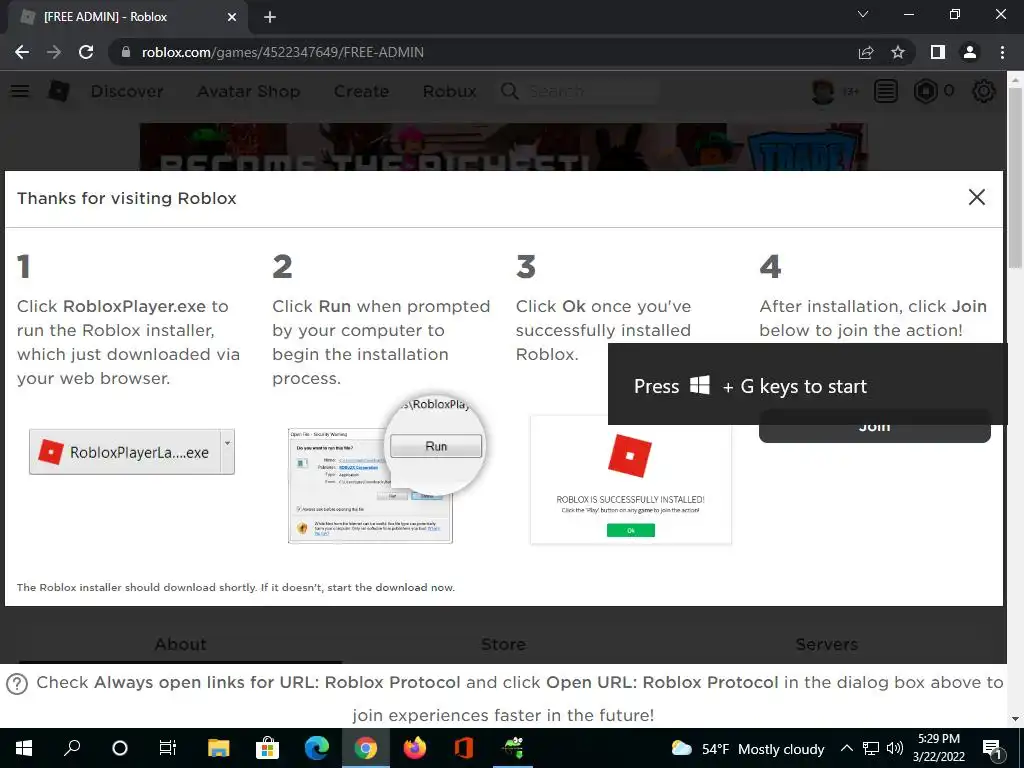The width and height of the screenshot is (1024, 768).
Task: Open tab search dropdown arrow
Action: (863, 14)
